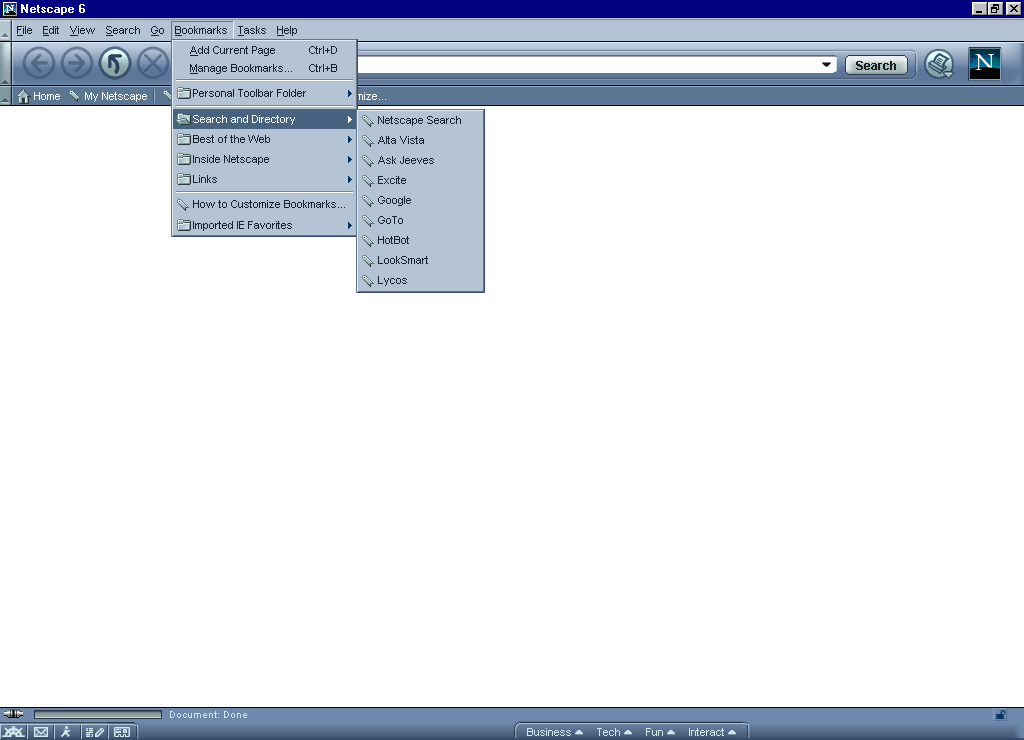Expand the Fun menu in the taskbar
1024x740 pixels.
(660, 732)
